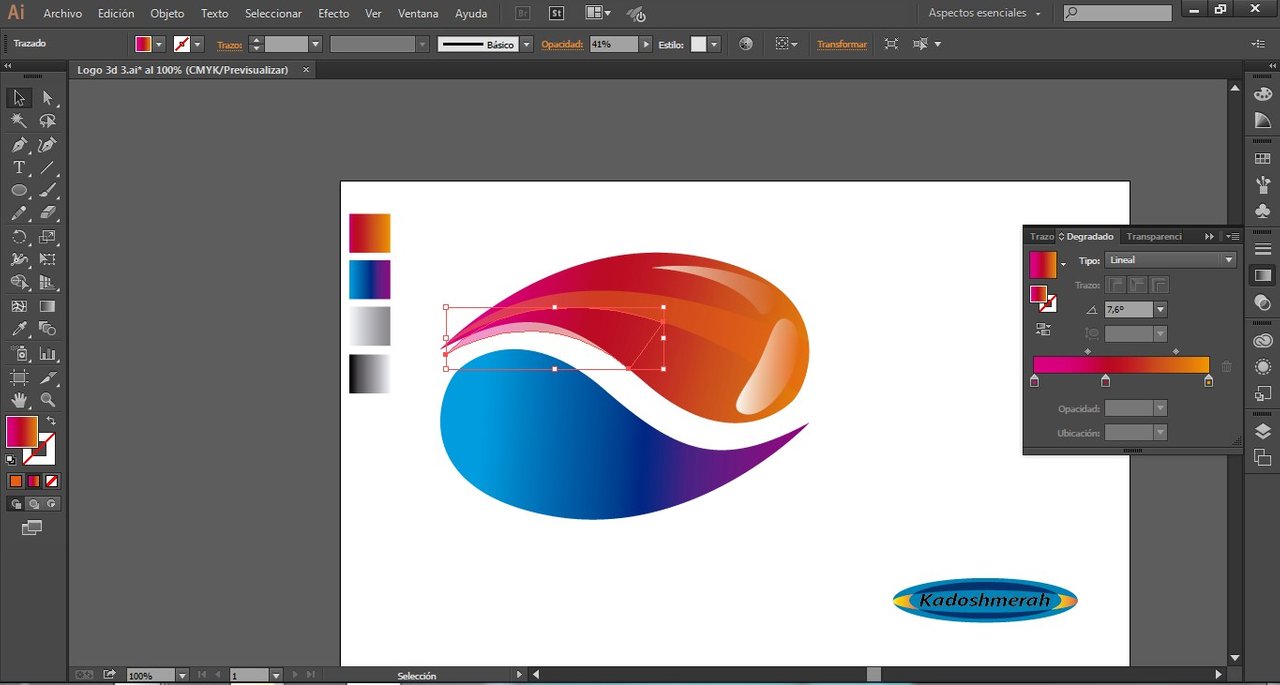Select the Ellipse tool
The height and width of the screenshot is (685, 1280).
tap(19, 191)
